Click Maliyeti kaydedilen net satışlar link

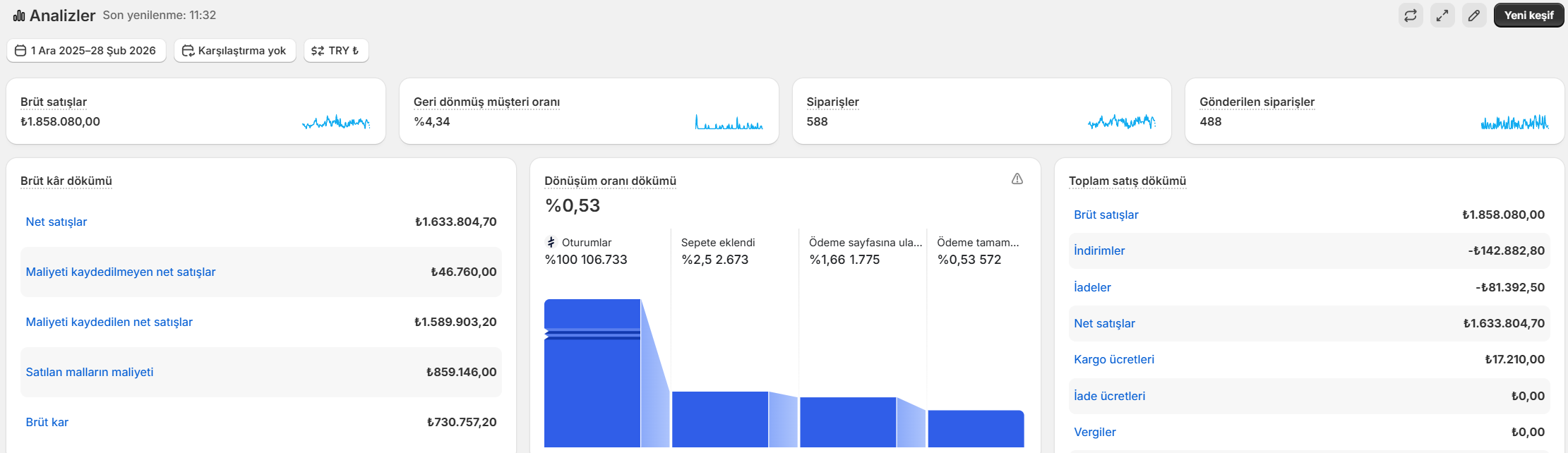[109, 322]
